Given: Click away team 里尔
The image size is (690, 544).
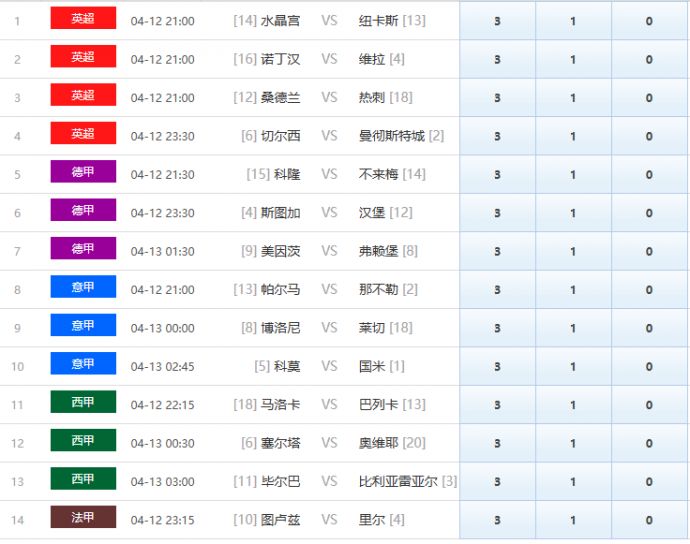Looking at the screenshot, I should [x=372, y=520].
